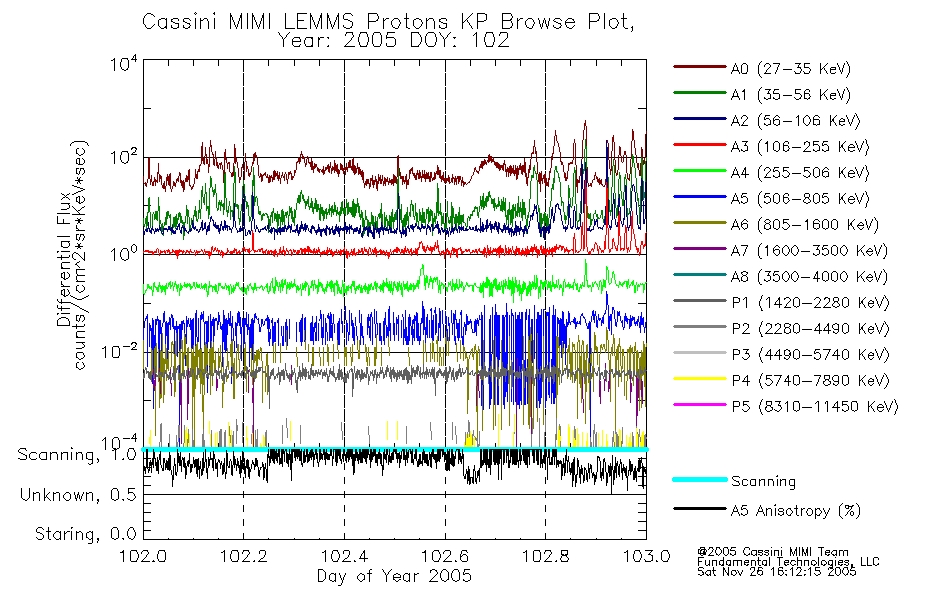Click the Day of Year 2005 x-axis label
This screenshot has height=600, width=950.
click(x=394, y=576)
